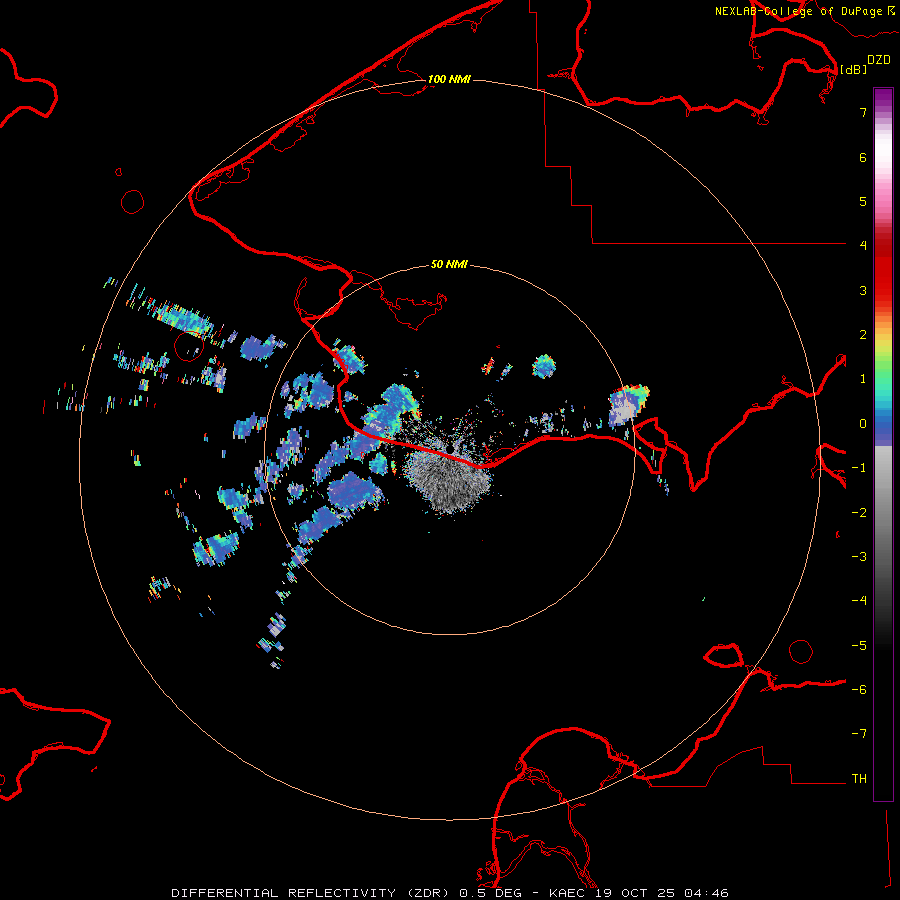Select the "3" value on the dB scale
The image size is (900, 900).
[863, 290]
